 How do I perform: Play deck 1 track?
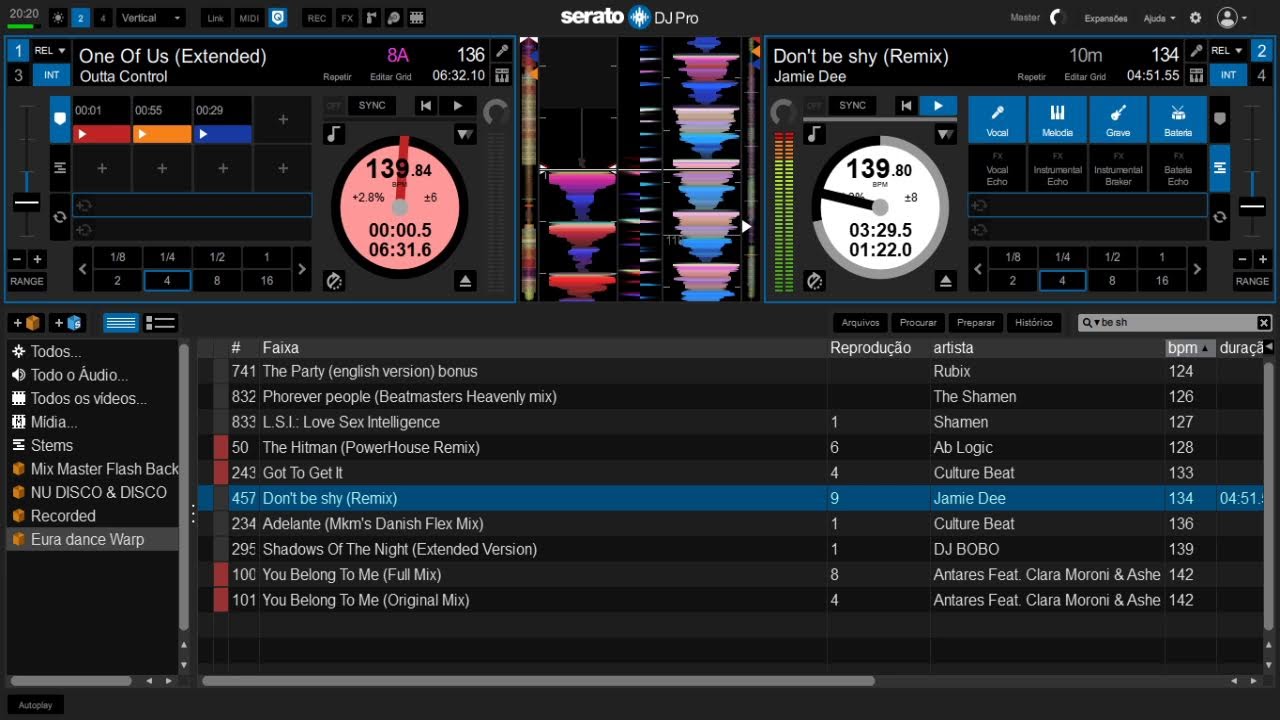pyautogui.click(x=458, y=105)
